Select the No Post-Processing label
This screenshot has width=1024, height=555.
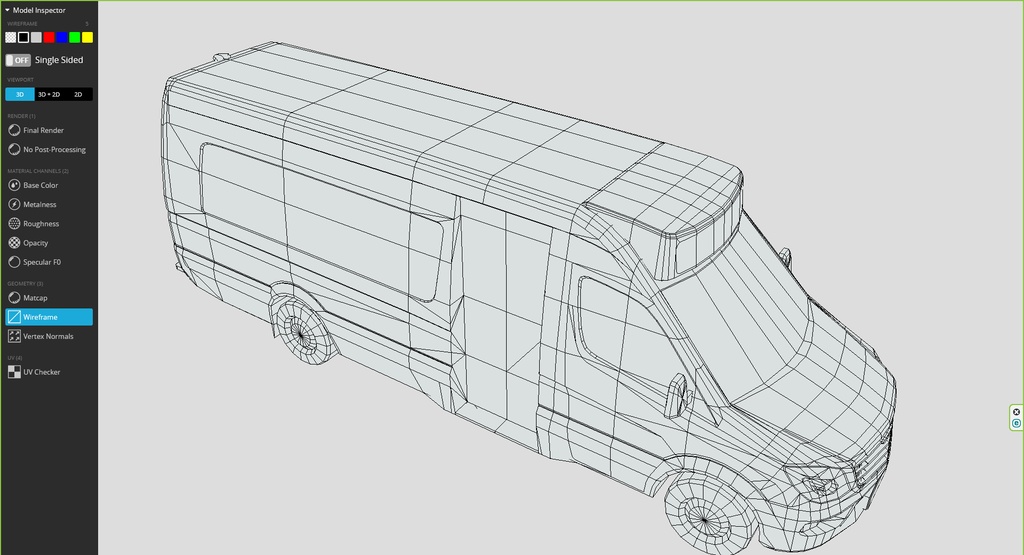(54, 150)
